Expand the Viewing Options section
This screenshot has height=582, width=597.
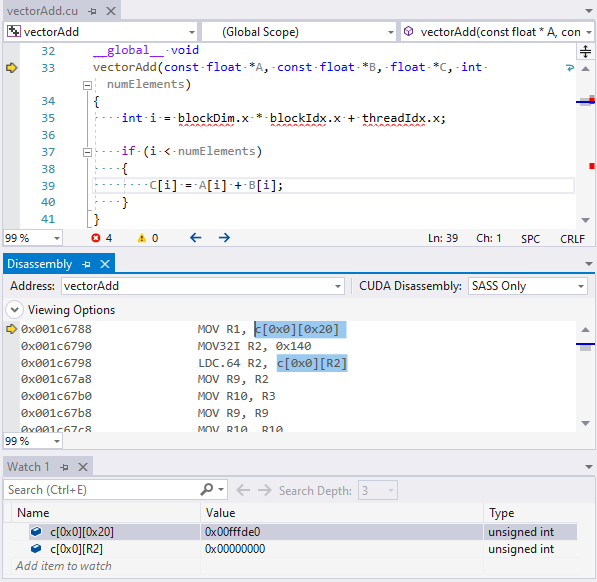click(x=15, y=310)
